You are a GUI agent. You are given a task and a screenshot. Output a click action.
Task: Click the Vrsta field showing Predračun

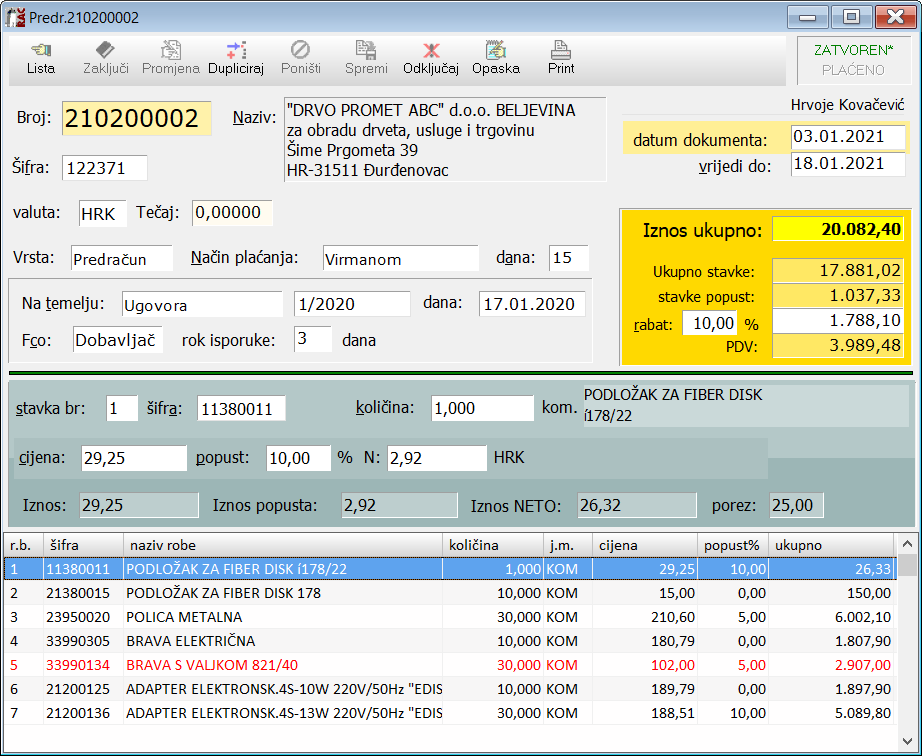pos(121,259)
